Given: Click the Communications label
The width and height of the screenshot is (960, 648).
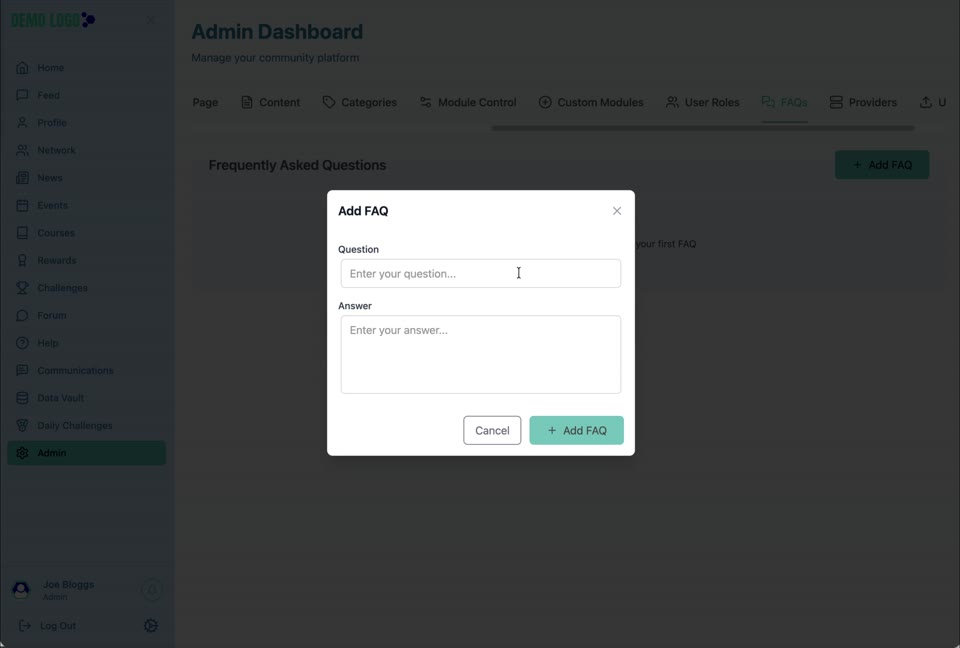Looking at the screenshot, I should (x=75, y=371).
